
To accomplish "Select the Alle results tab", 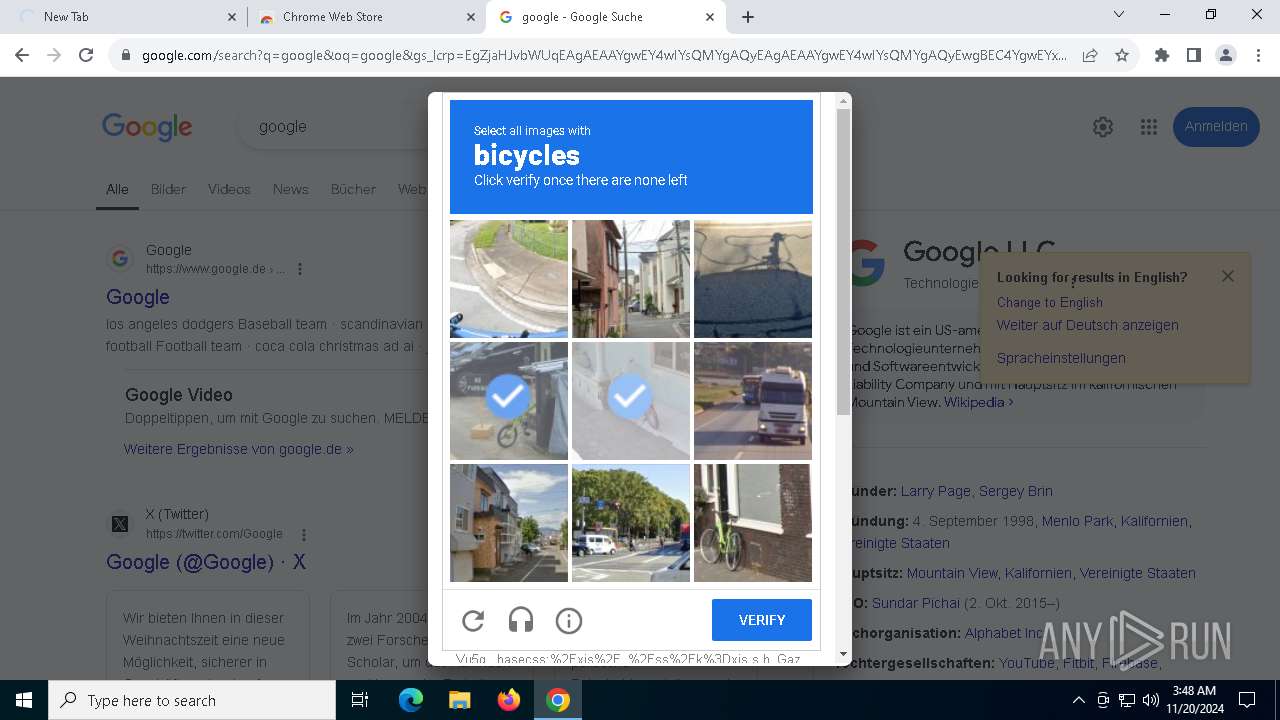I will tap(117, 189).
